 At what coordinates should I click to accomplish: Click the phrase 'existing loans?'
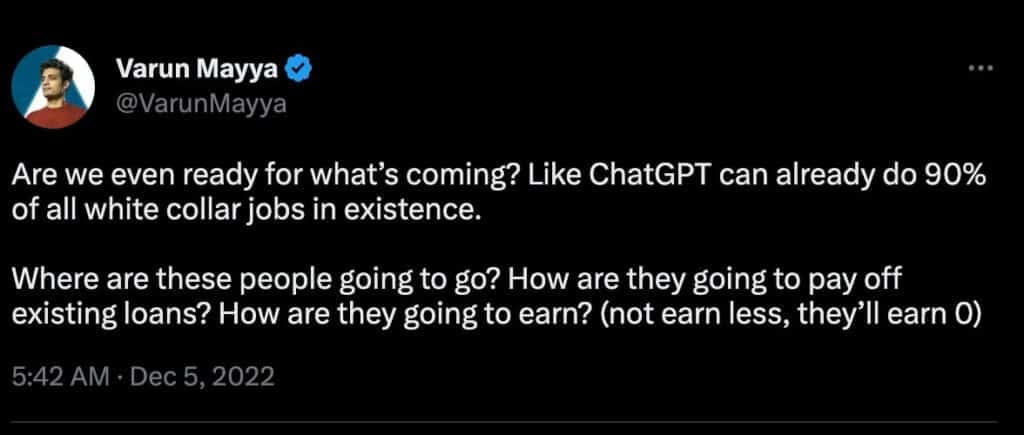coord(112,317)
